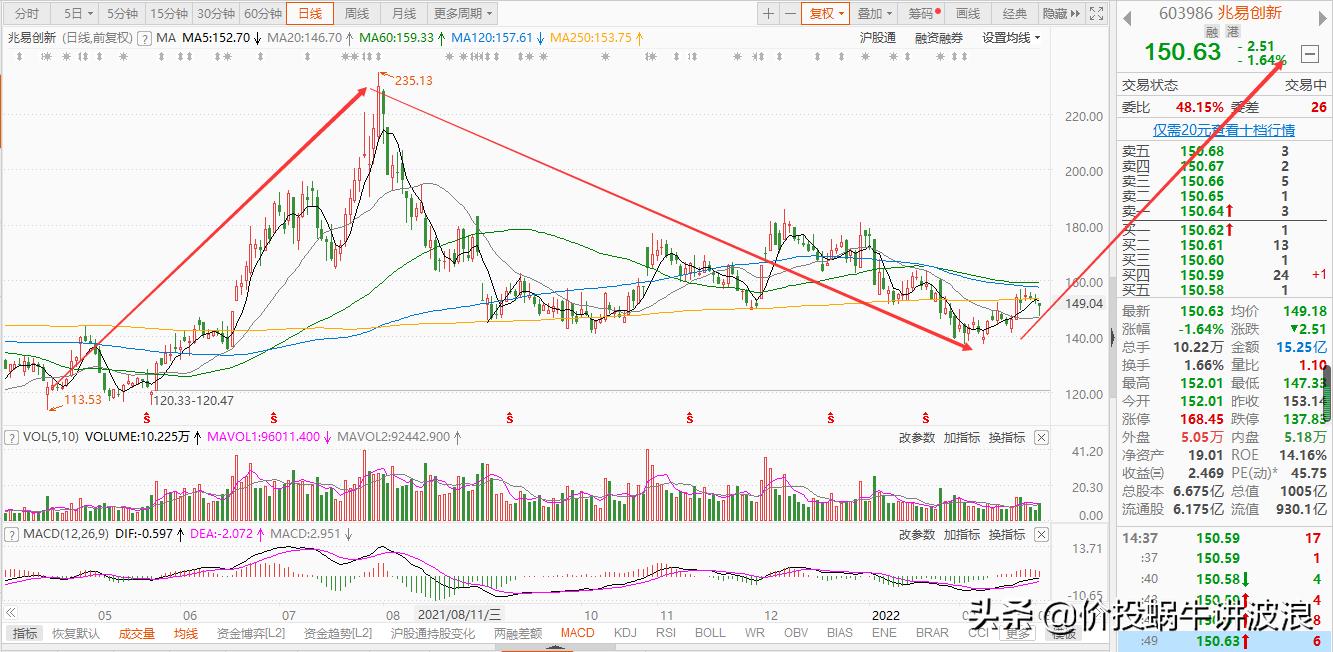
Task: Open the MA help question-mark icon
Action: pyautogui.click(x=146, y=38)
